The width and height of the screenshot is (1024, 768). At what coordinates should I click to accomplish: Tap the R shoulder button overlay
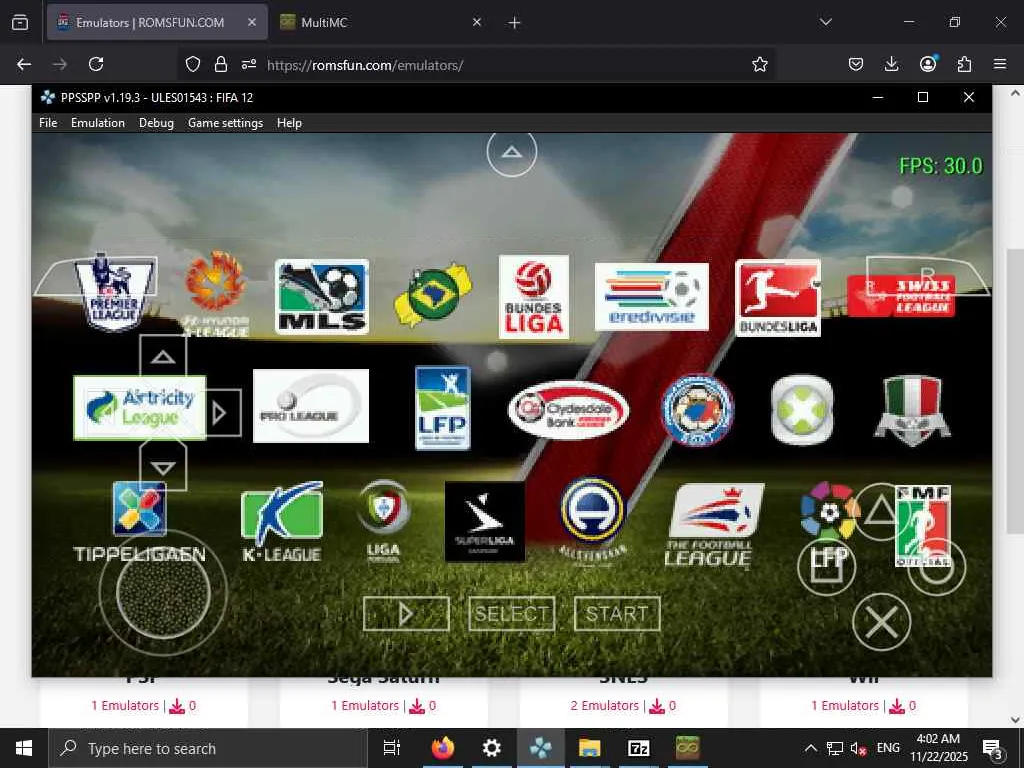(x=927, y=276)
